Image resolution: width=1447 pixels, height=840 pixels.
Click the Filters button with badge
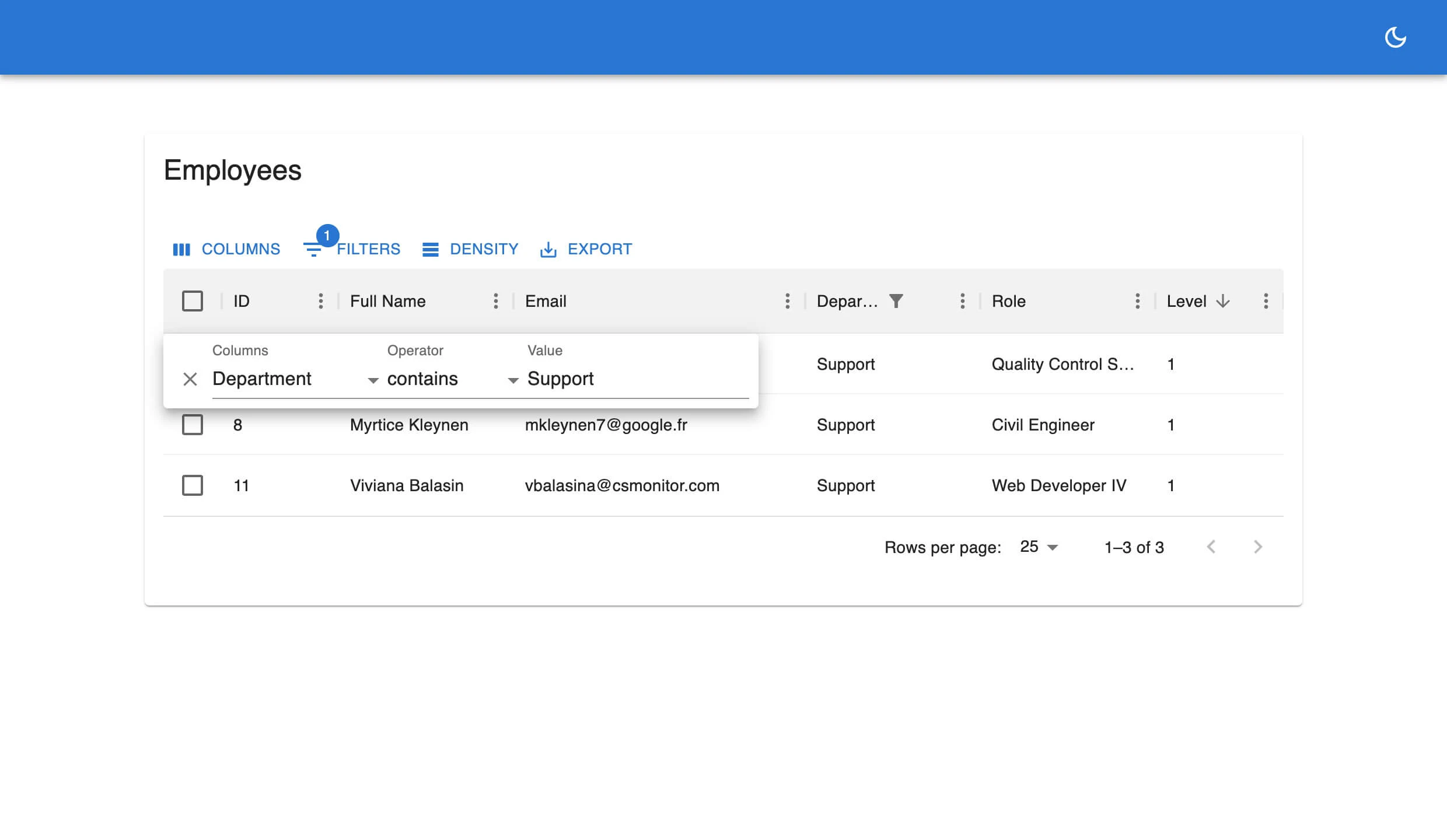click(352, 249)
